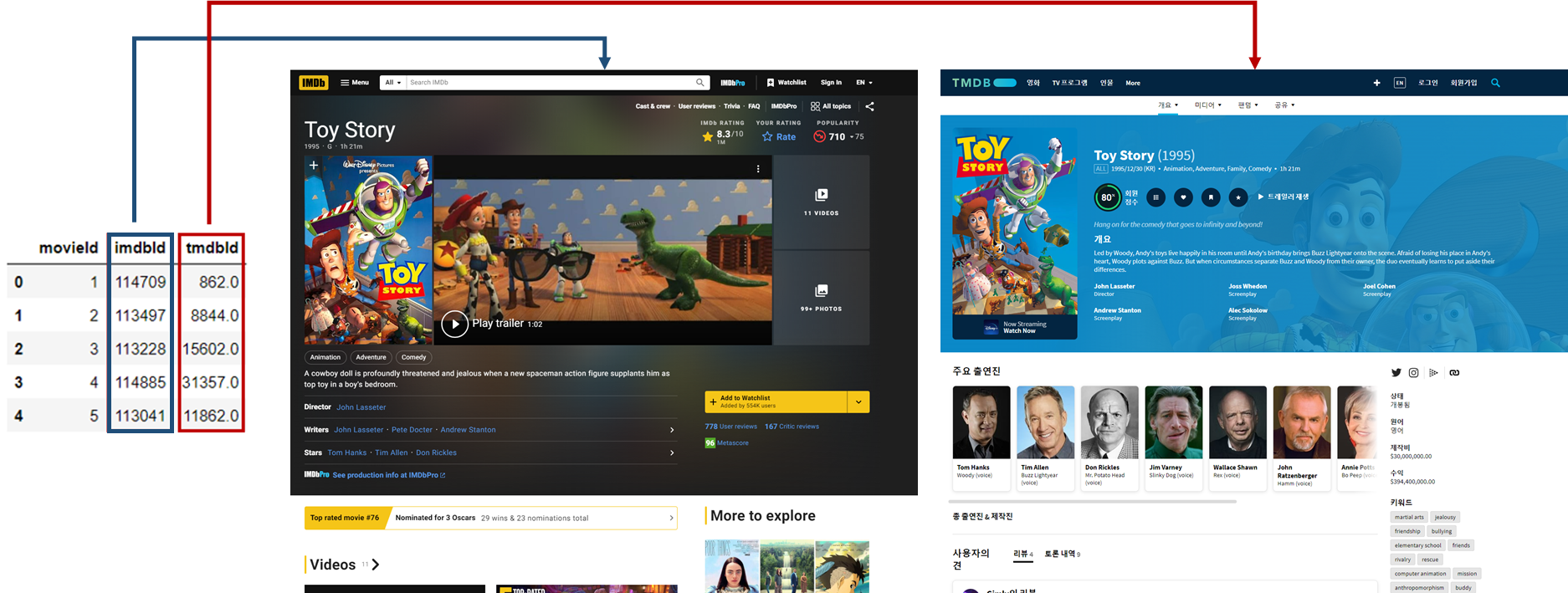The height and width of the screenshot is (593, 1568).
Task: Click the TMDB EN language box
Action: [x=1399, y=83]
